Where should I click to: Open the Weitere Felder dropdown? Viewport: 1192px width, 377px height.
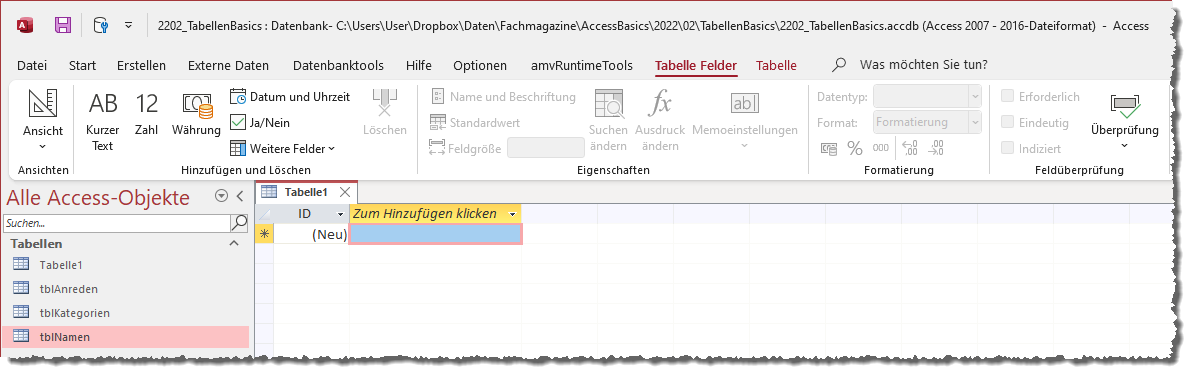(282, 148)
